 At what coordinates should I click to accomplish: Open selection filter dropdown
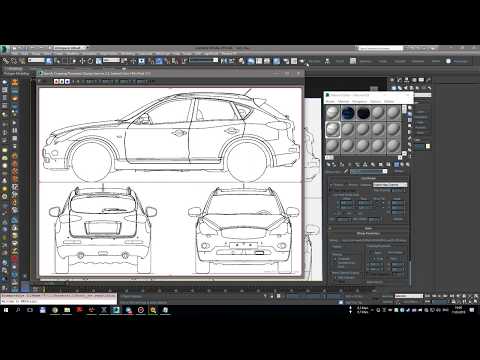point(36,60)
